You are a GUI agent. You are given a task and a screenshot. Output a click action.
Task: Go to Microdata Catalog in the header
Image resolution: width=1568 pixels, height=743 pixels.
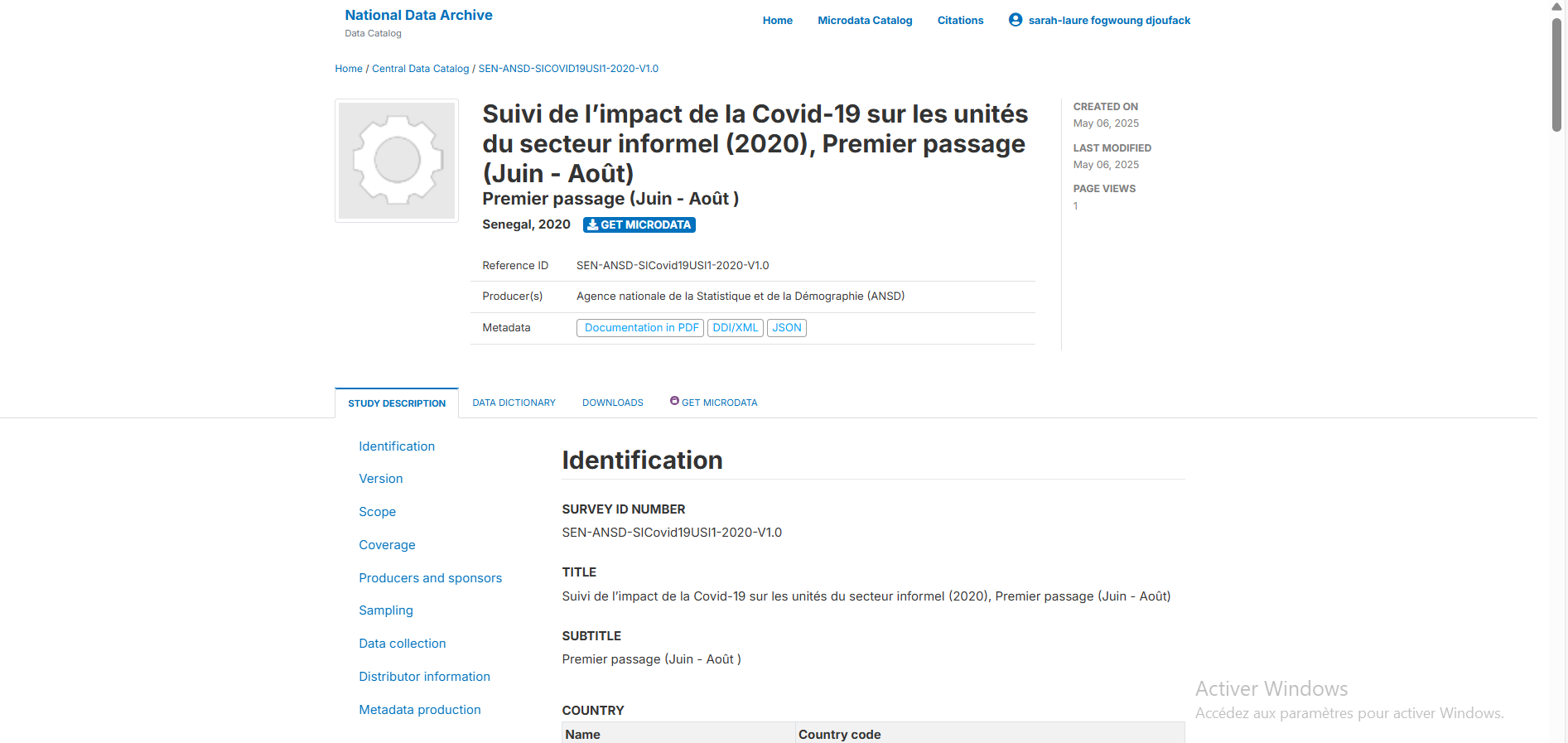865,21
